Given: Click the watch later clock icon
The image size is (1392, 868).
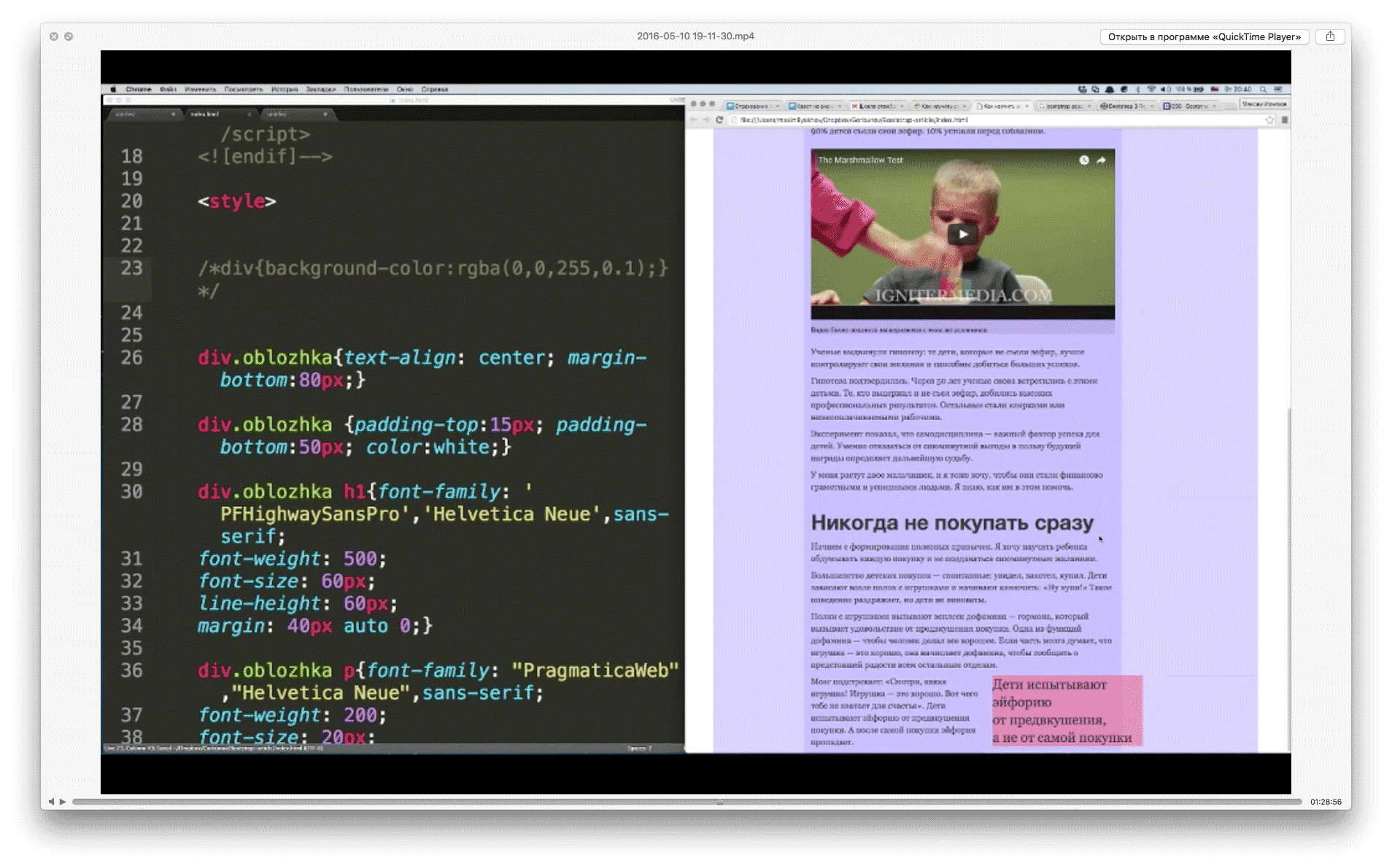Looking at the screenshot, I should coord(1083,160).
